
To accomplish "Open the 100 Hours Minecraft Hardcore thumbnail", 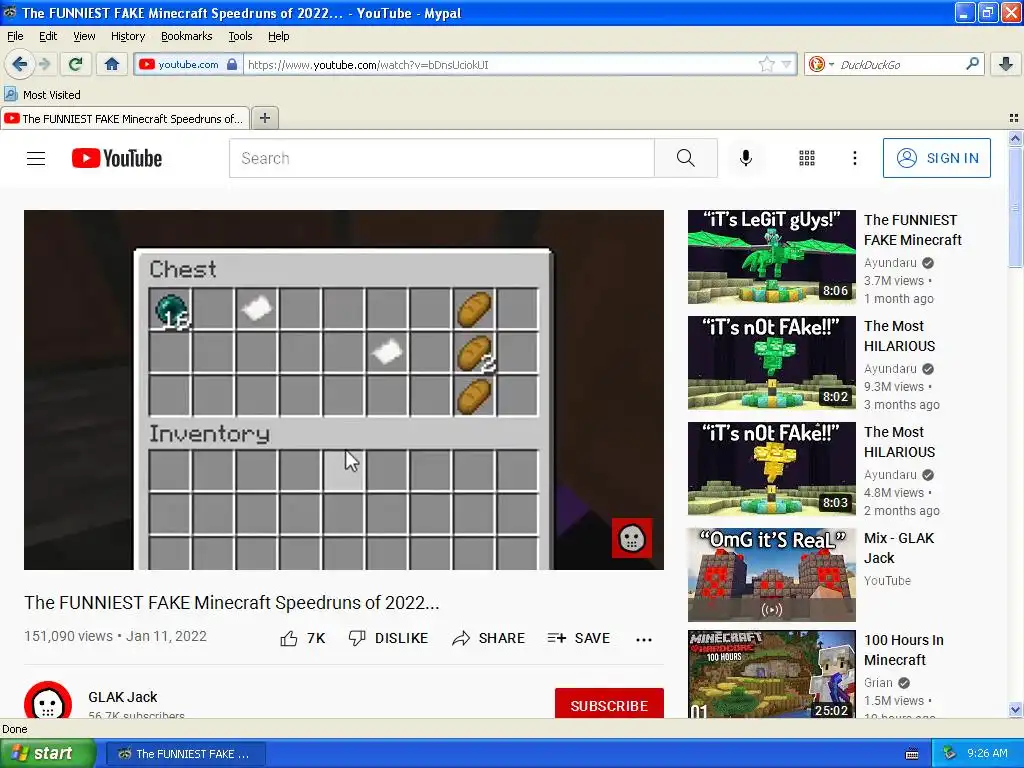I will [x=771, y=674].
